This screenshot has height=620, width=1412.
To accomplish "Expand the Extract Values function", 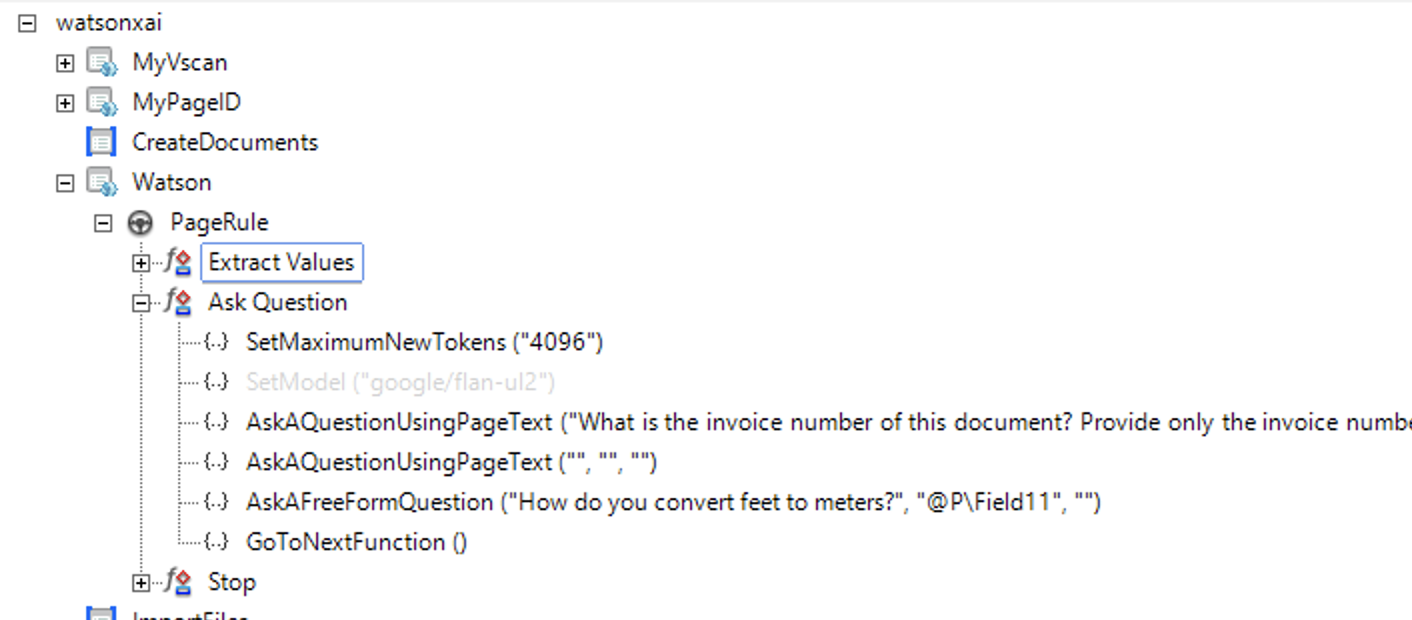I will 141,263.
